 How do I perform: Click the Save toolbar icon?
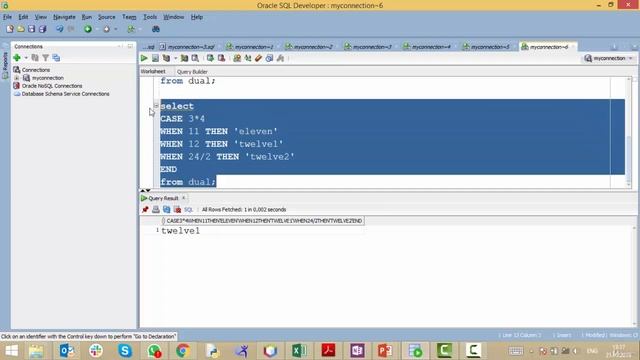[31, 29]
